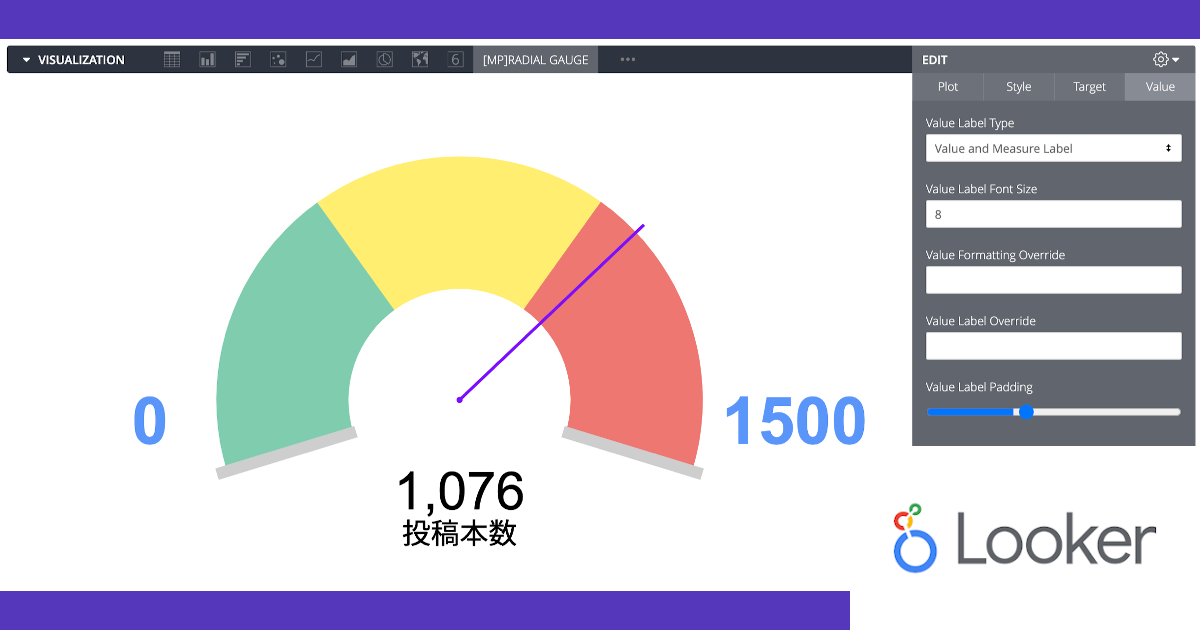
Task: Click the "Value Label Type" label
Action: [x=970, y=123]
